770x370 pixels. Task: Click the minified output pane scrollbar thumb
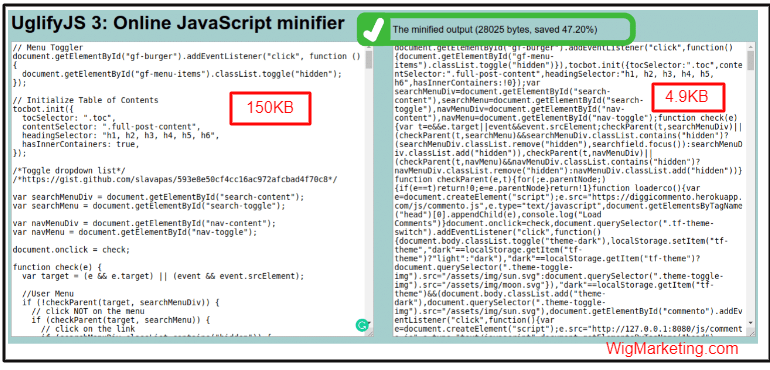click(x=750, y=59)
